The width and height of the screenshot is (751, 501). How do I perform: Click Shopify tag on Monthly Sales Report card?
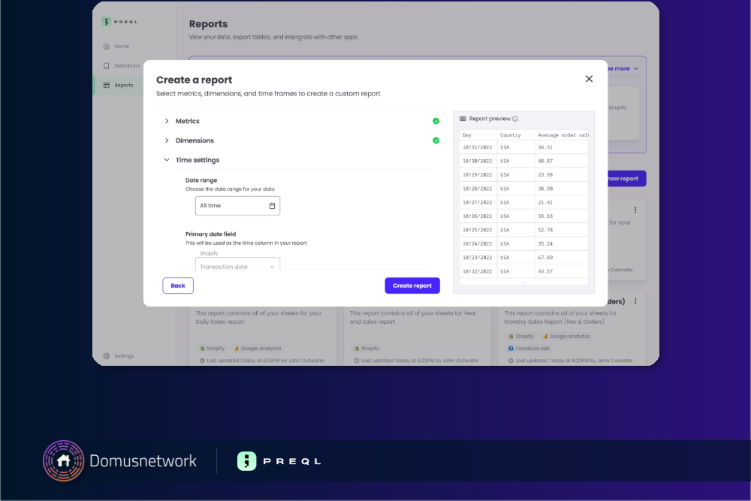coord(521,336)
